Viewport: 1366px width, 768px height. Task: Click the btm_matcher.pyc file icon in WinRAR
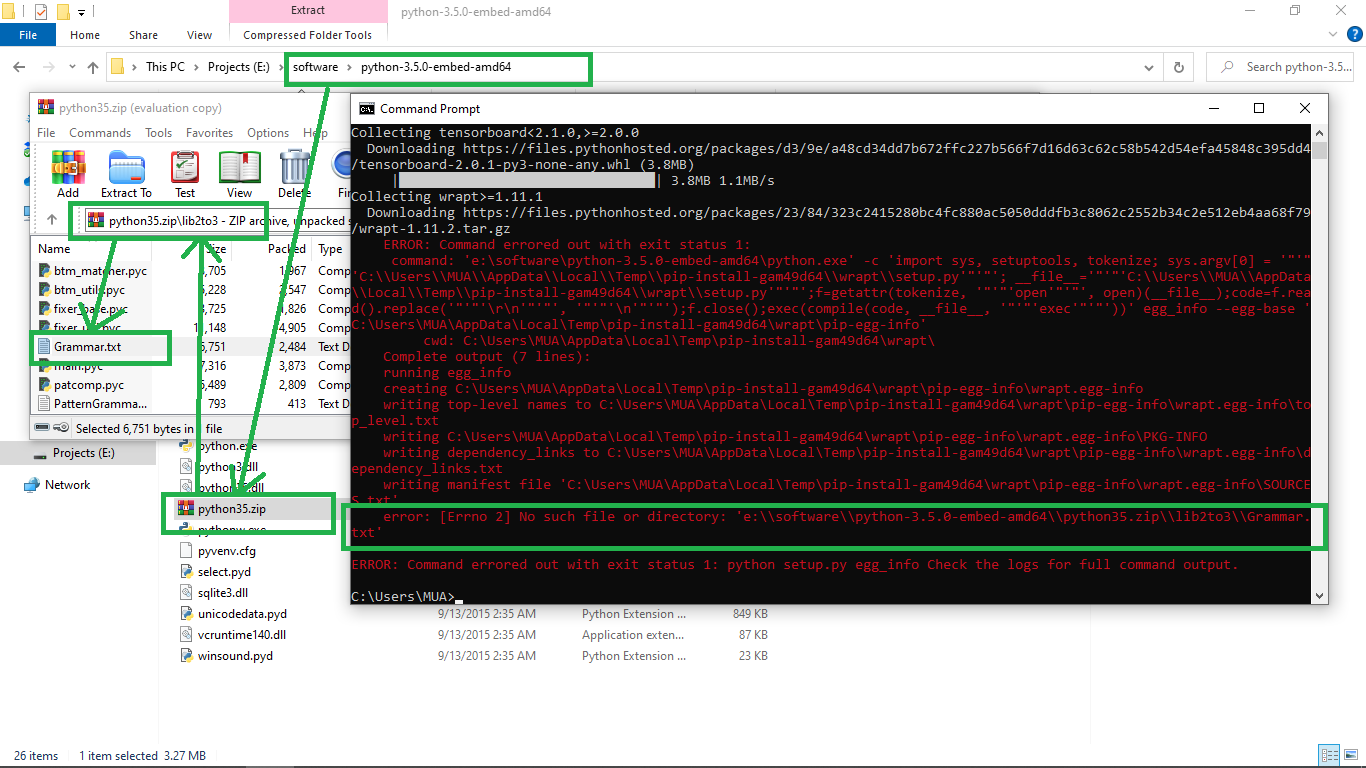[44, 270]
